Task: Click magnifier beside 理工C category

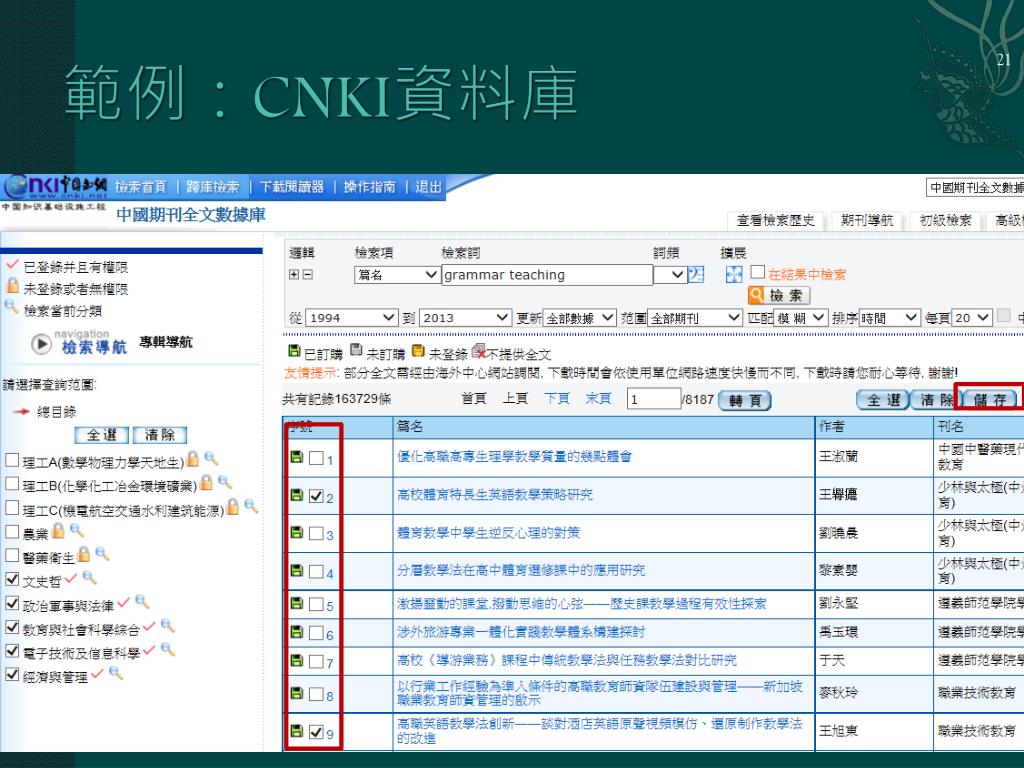Action: [x=251, y=505]
